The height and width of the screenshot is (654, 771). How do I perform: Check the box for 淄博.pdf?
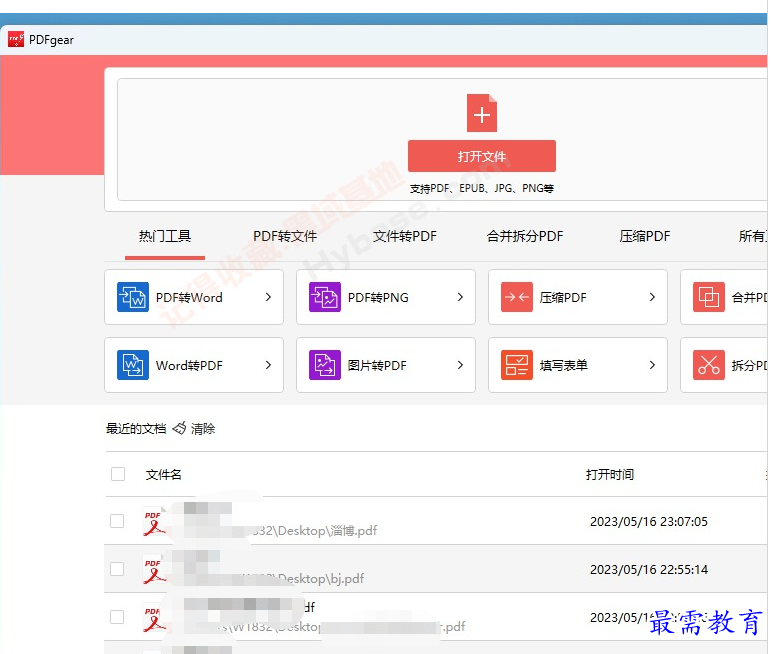coord(117,521)
